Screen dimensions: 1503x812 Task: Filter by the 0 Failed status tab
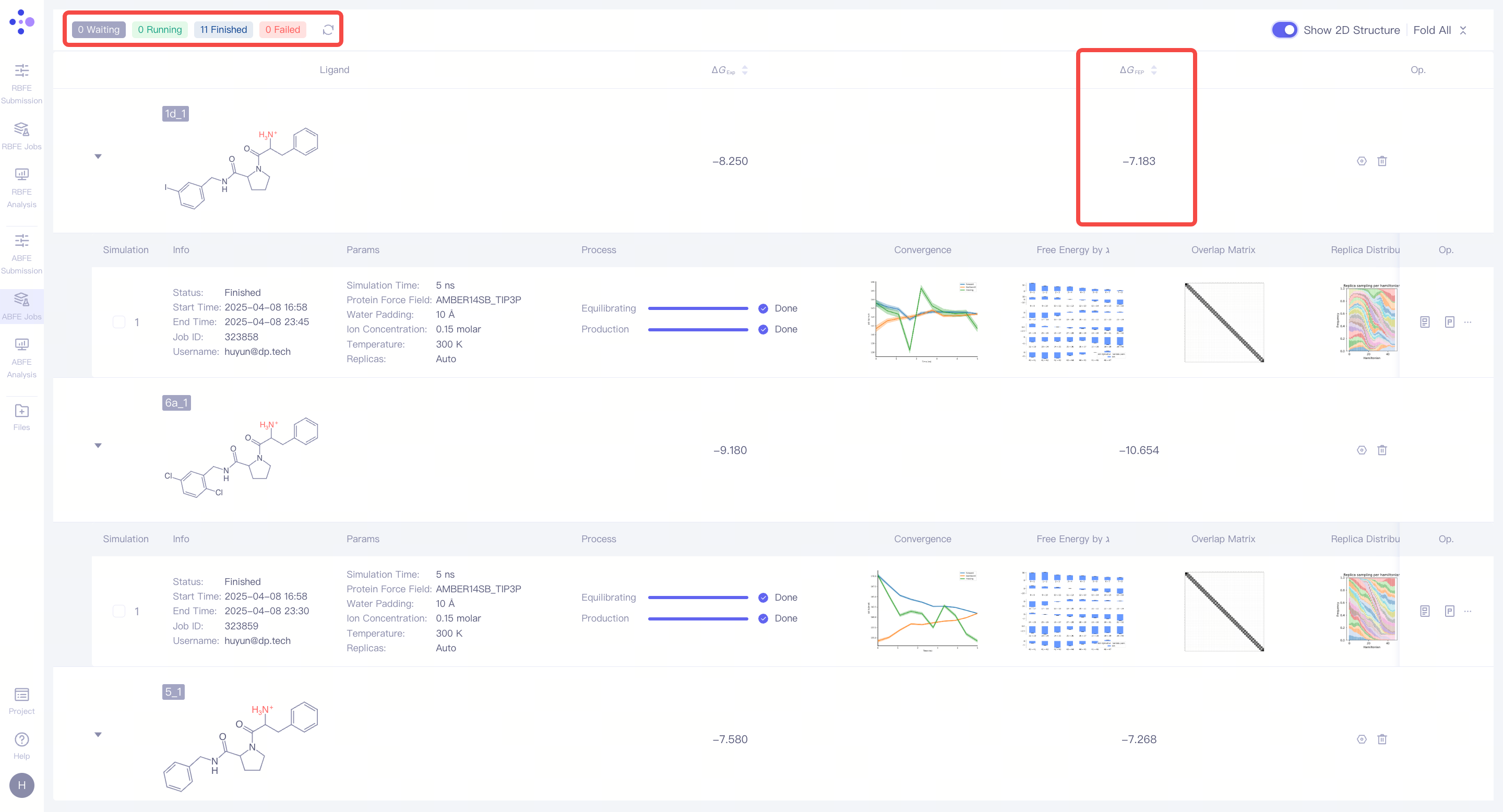click(x=282, y=30)
